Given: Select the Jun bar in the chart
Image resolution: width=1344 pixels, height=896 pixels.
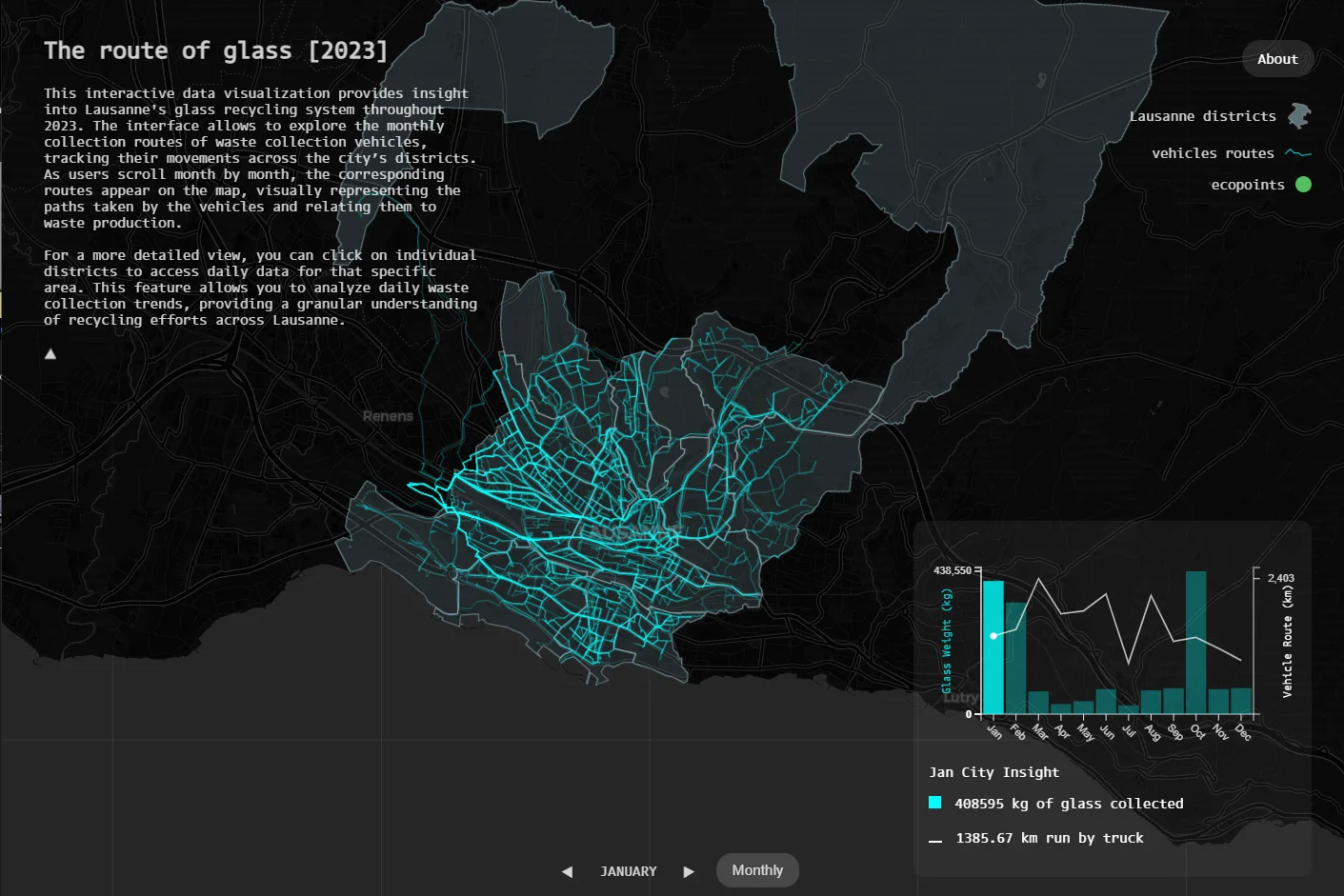Looking at the screenshot, I should (x=1106, y=702).
